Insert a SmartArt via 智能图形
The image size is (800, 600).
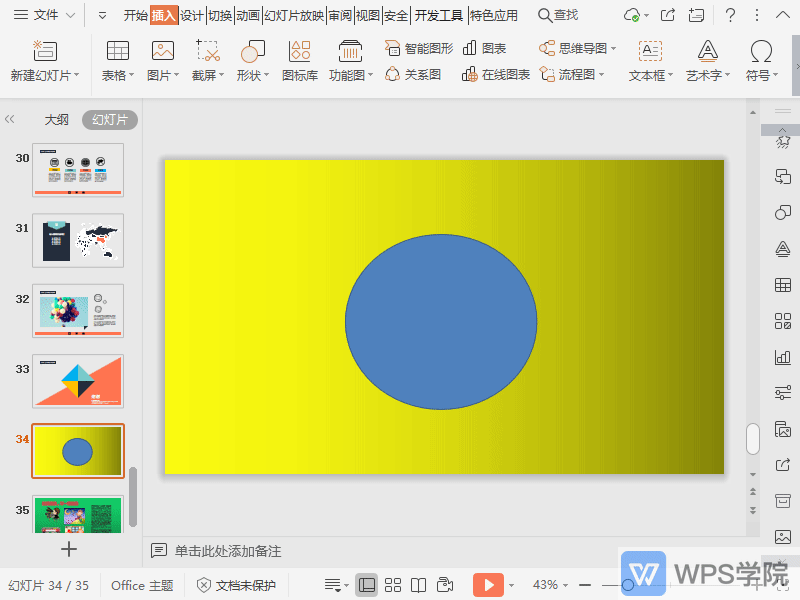click(x=419, y=47)
